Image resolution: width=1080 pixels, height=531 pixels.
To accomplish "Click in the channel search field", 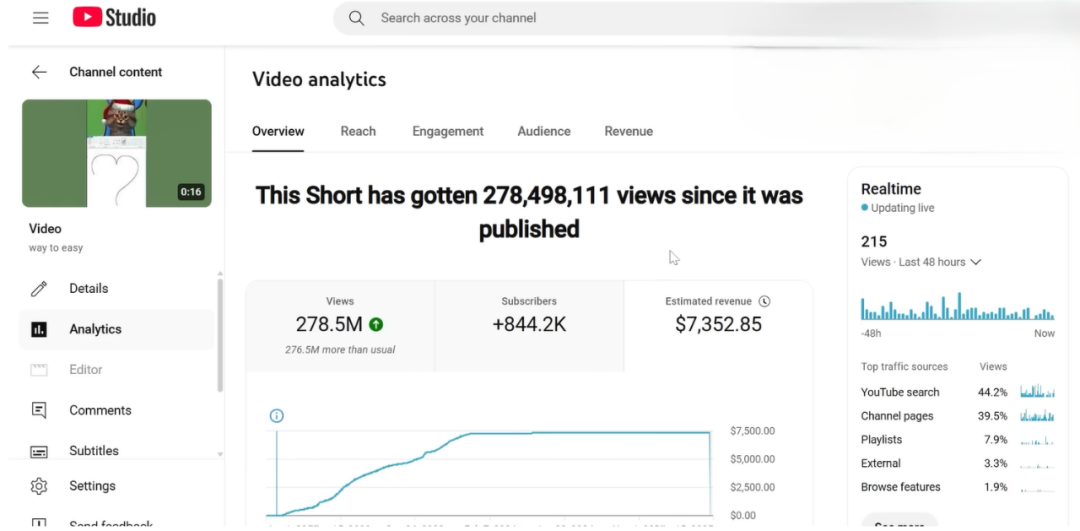I will coord(600,18).
